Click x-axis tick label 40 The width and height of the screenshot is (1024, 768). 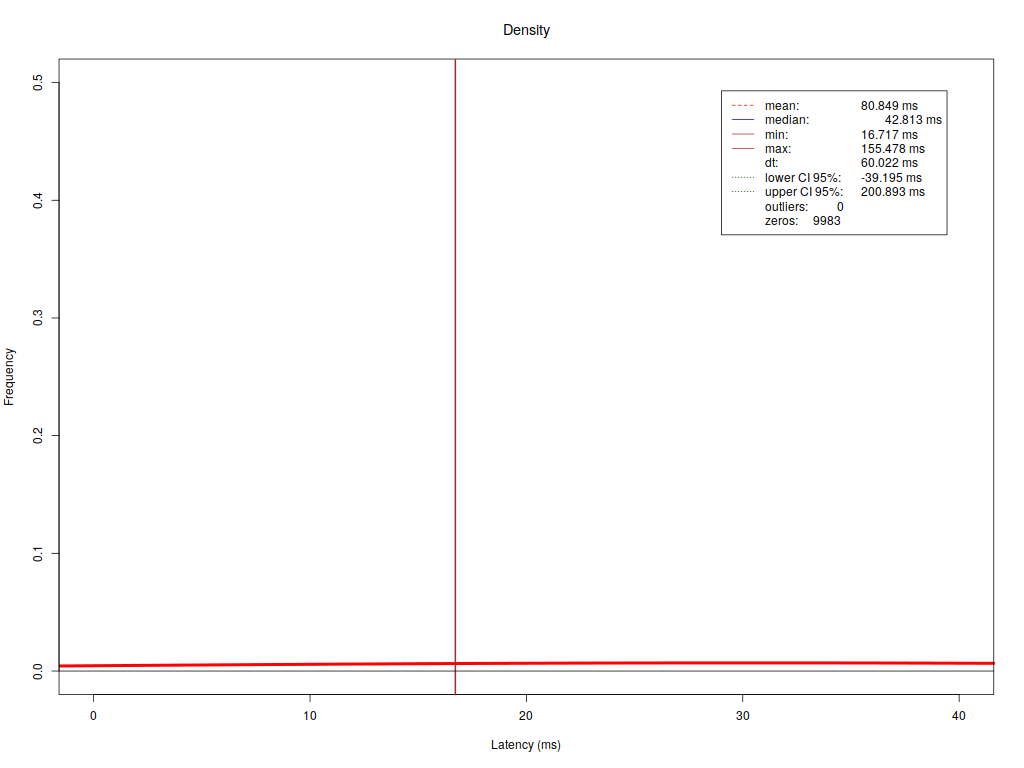[x=959, y=716]
